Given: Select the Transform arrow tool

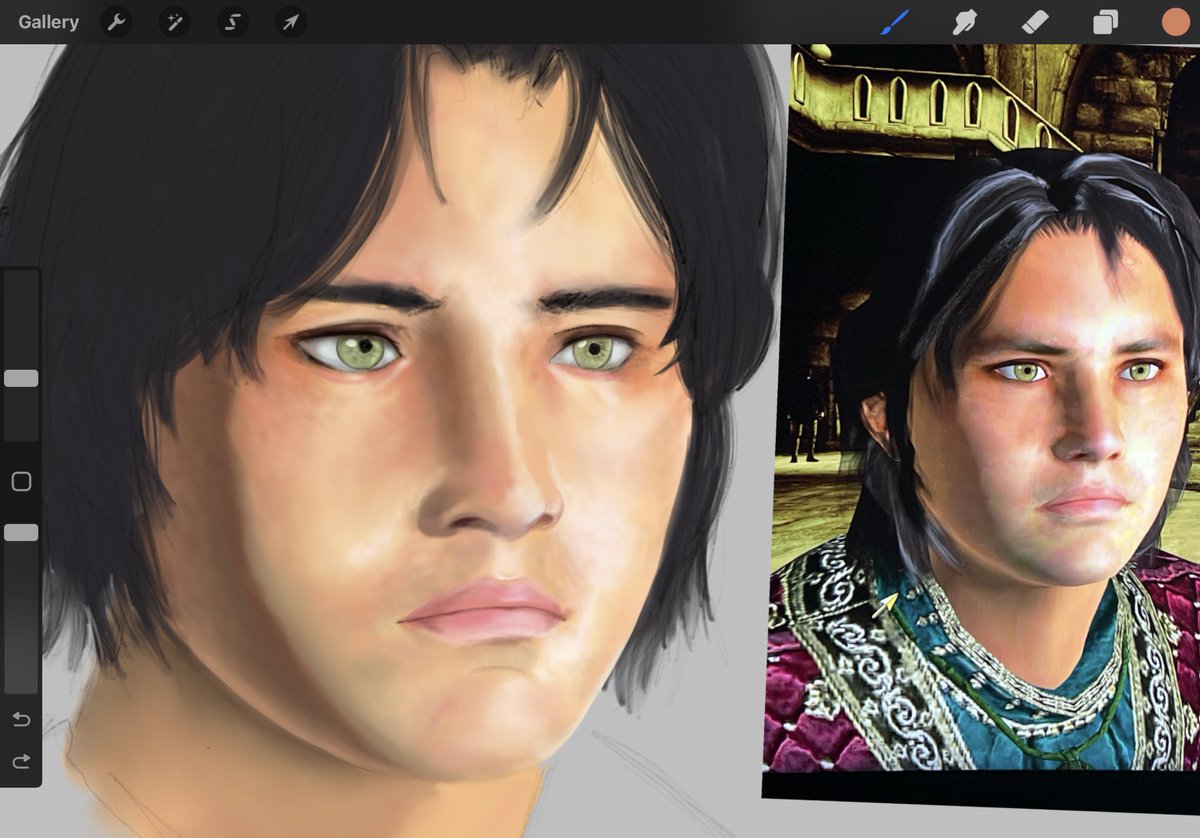Looking at the screenshot, I should click(291, 22).
